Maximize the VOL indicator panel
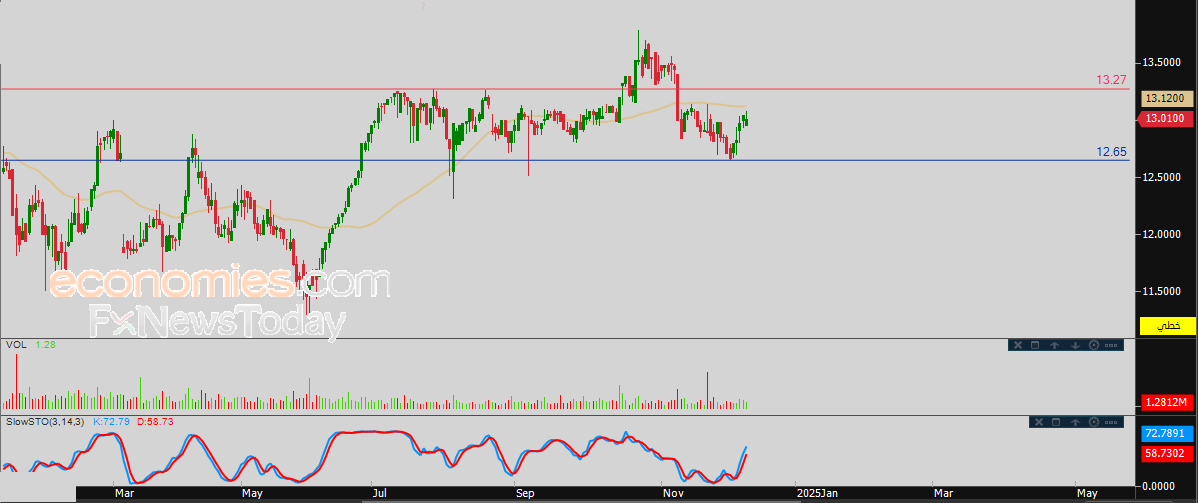 pyautogui.click(x=1035, y=345)
